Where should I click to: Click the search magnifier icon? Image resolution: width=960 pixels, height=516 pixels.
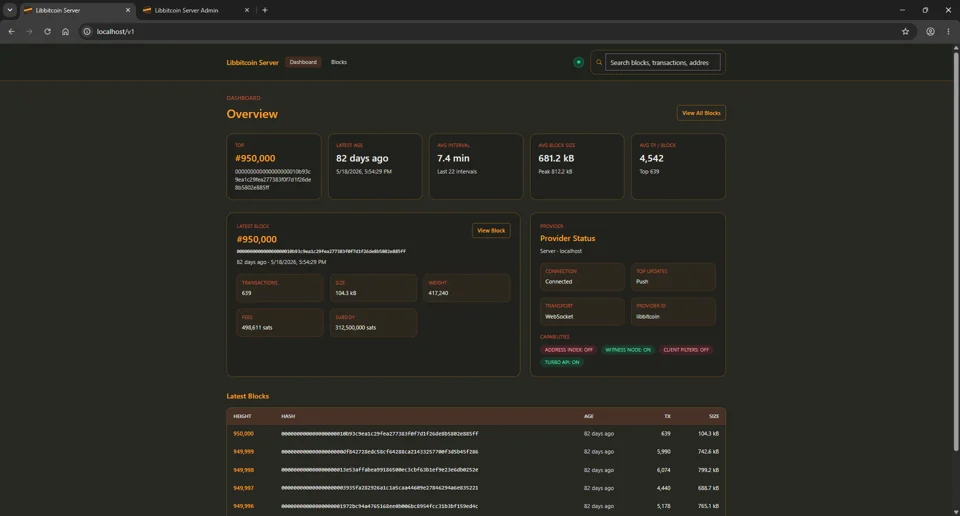599,62
